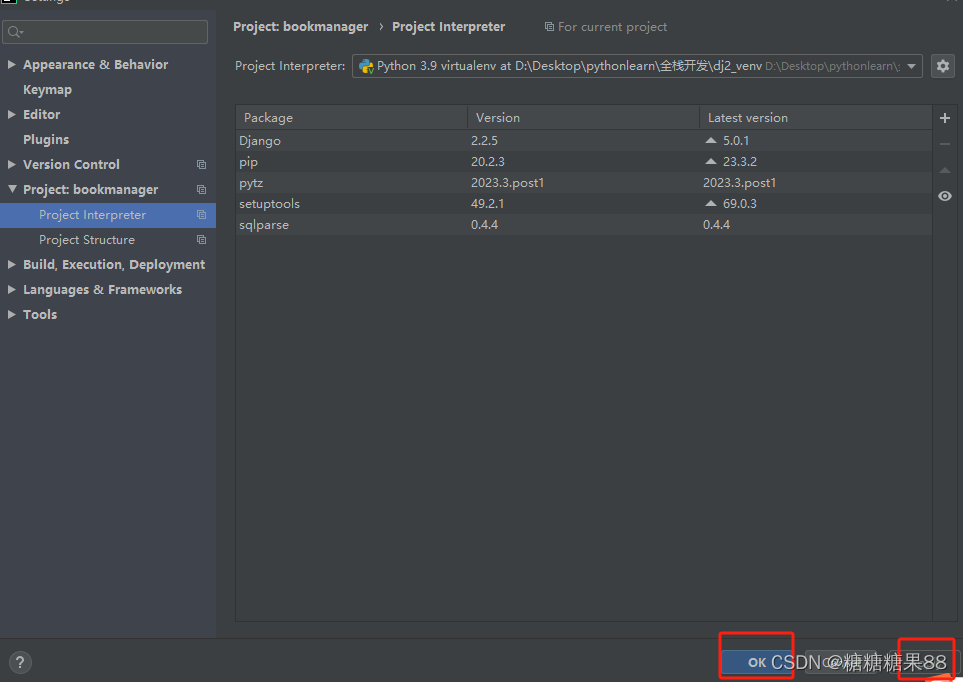Click the upgrade package arrow icon

(x=945, y=170)
